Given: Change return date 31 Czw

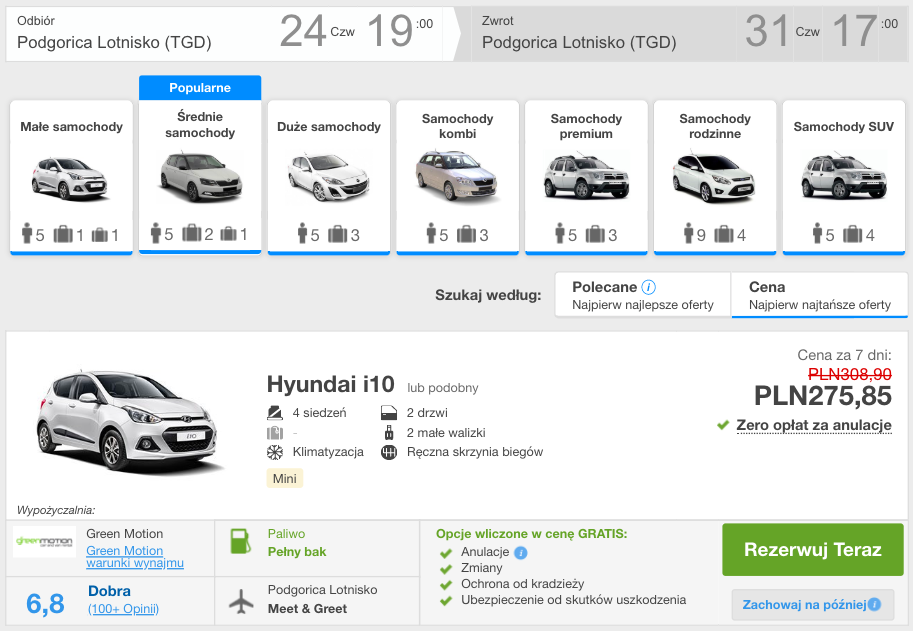Looking at the screenshot, I should click(782, 31).
